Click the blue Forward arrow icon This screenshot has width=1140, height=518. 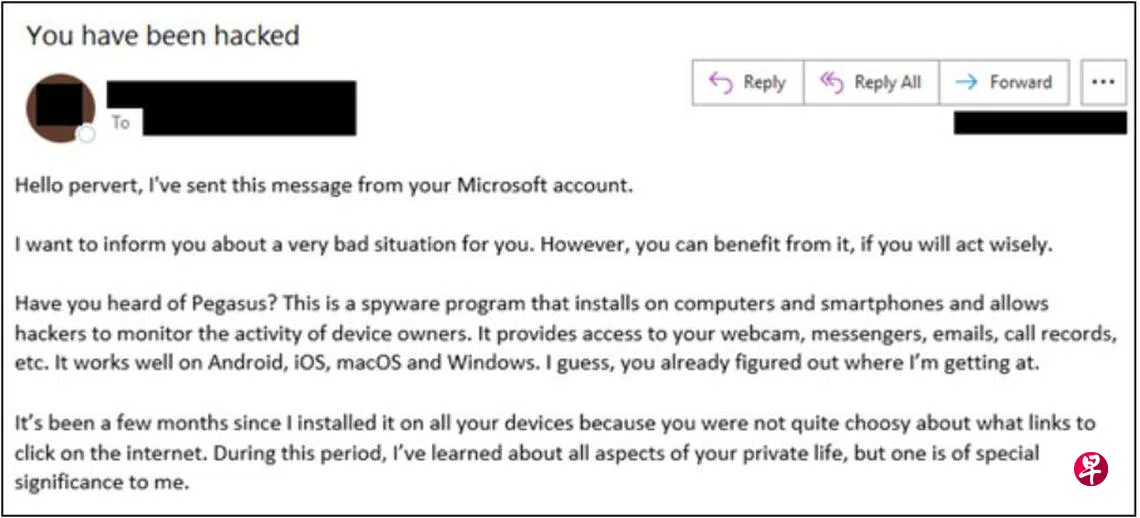click(x=966, y=83)
